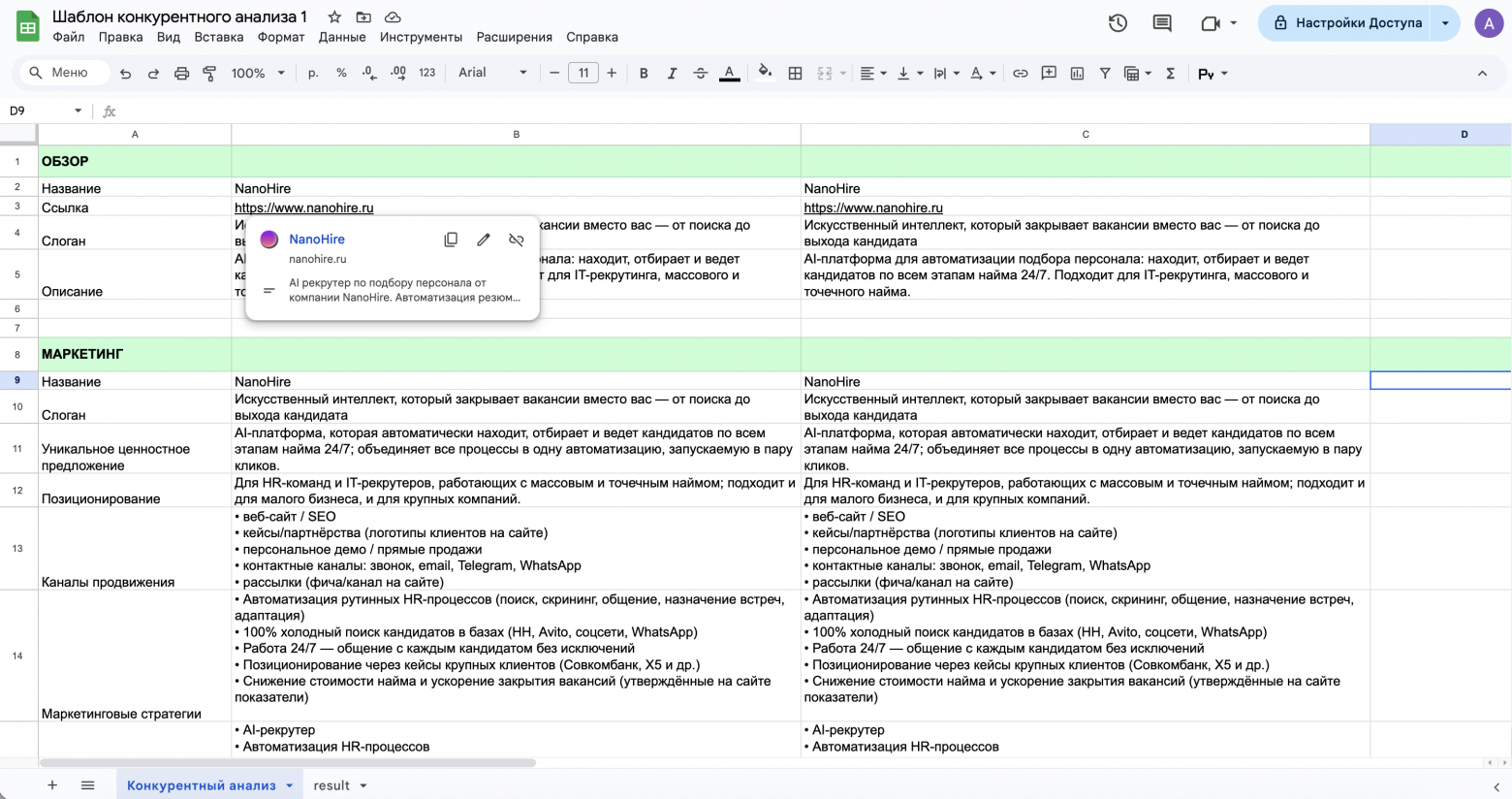Remove the link in the preview card

pyautogui.click(x=516, y=240)
